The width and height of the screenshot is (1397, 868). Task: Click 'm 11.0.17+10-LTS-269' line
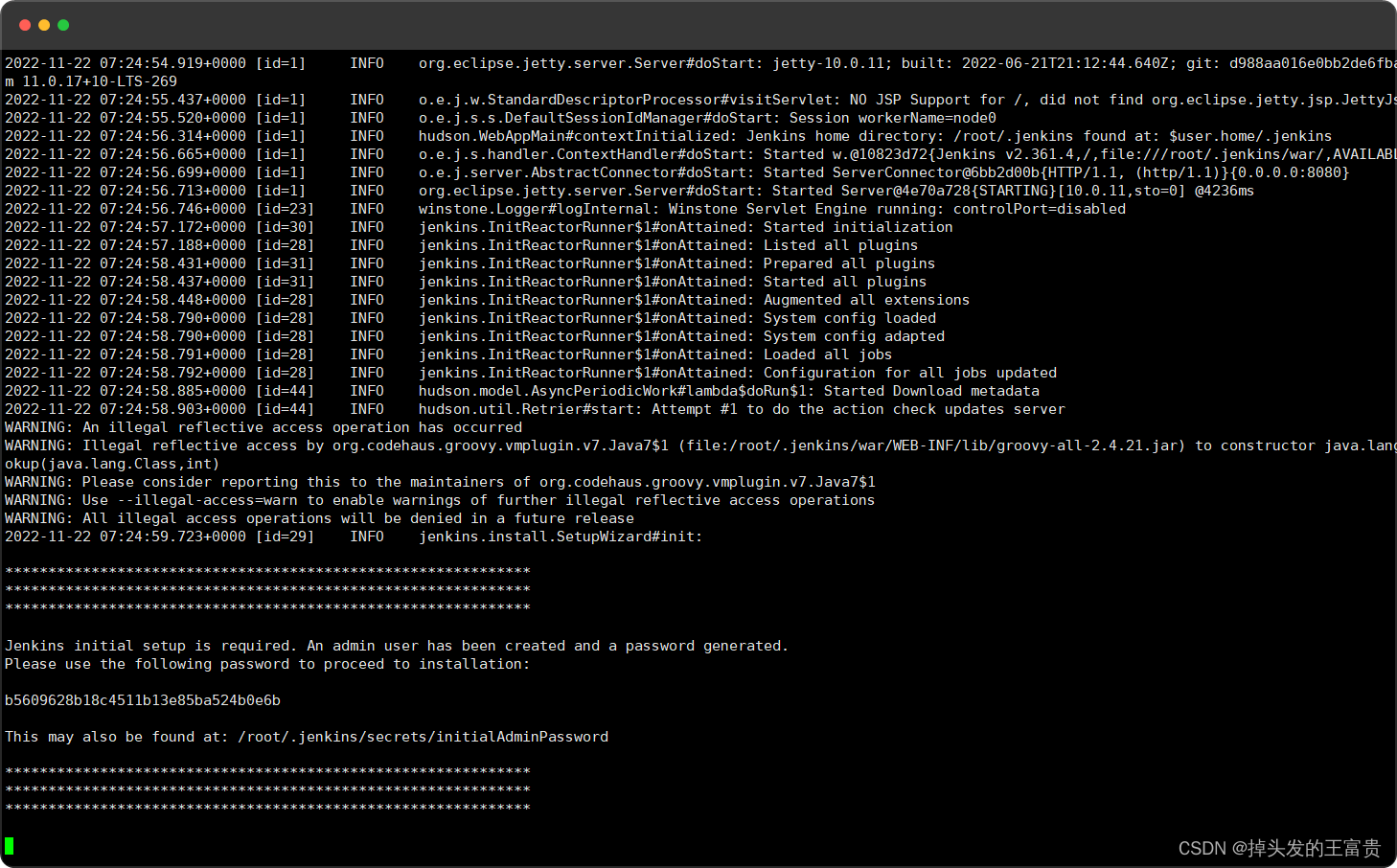(x=91, y=81)
